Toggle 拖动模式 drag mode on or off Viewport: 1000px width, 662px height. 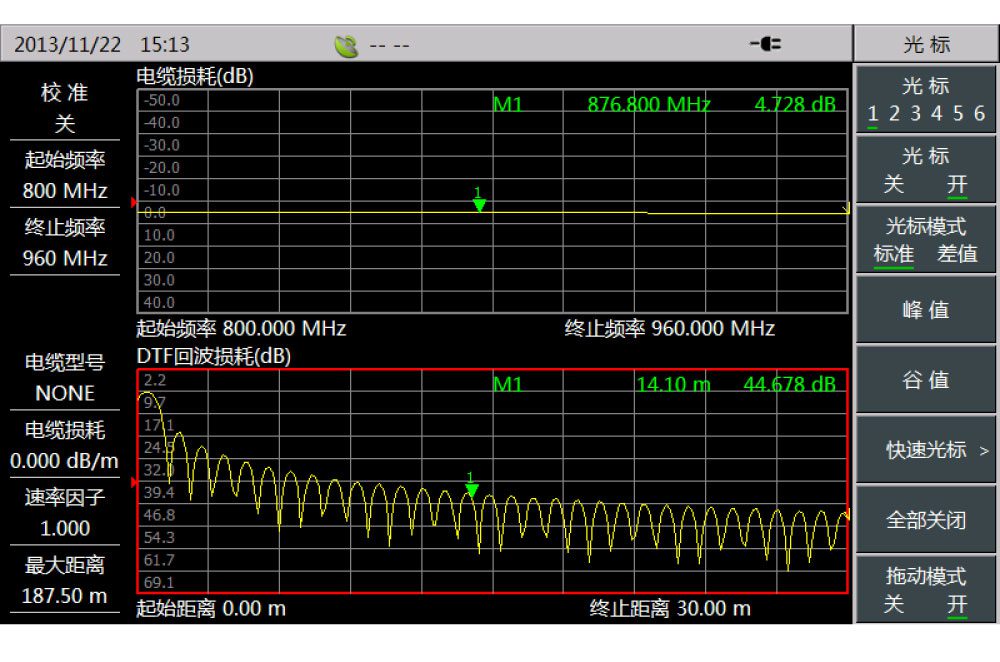(x=925, y=590)
